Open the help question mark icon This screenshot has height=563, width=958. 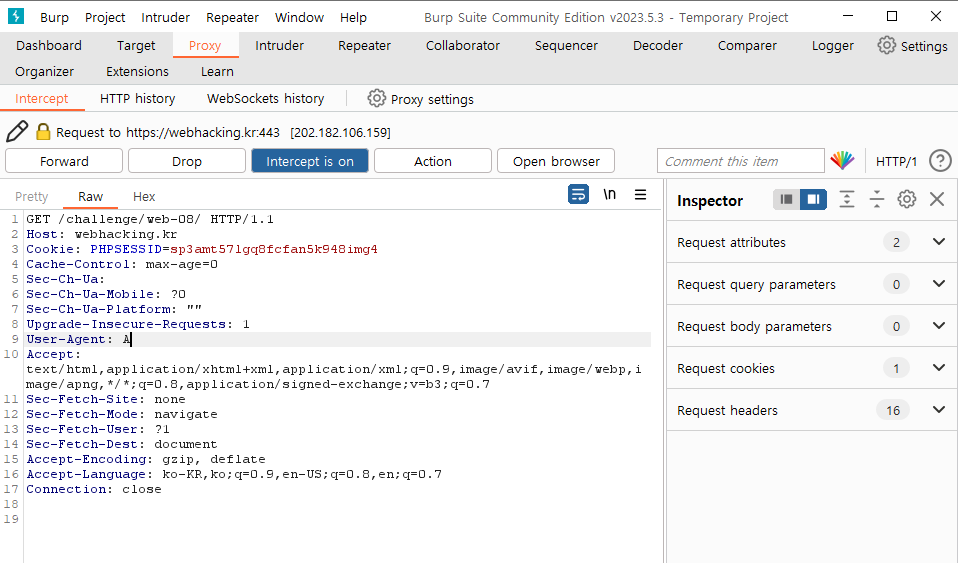(x=940, y=161)
